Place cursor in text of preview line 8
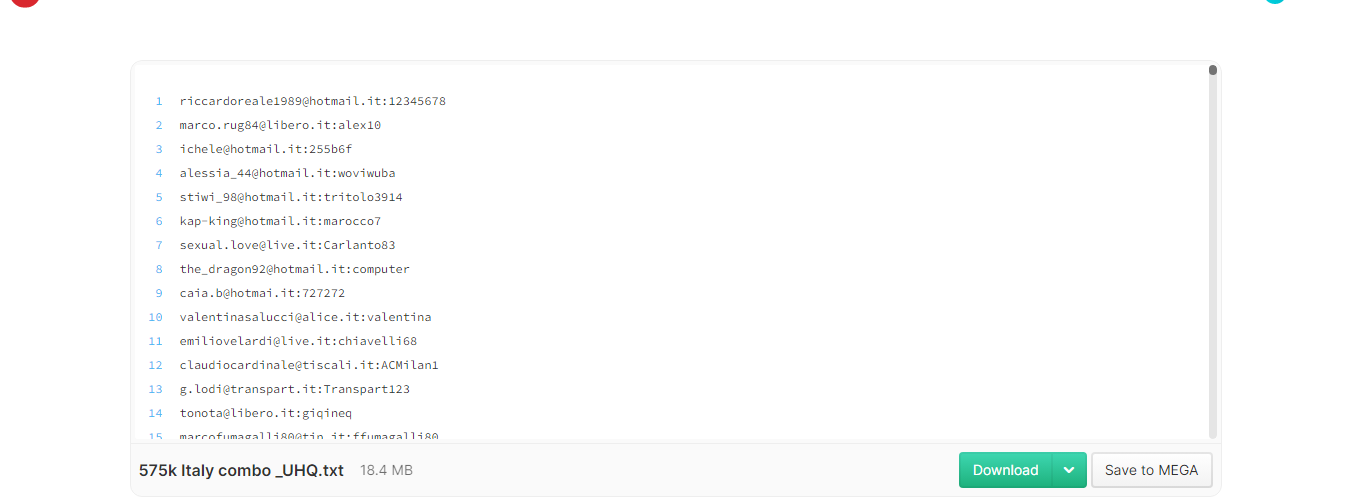 click(295, 269)
